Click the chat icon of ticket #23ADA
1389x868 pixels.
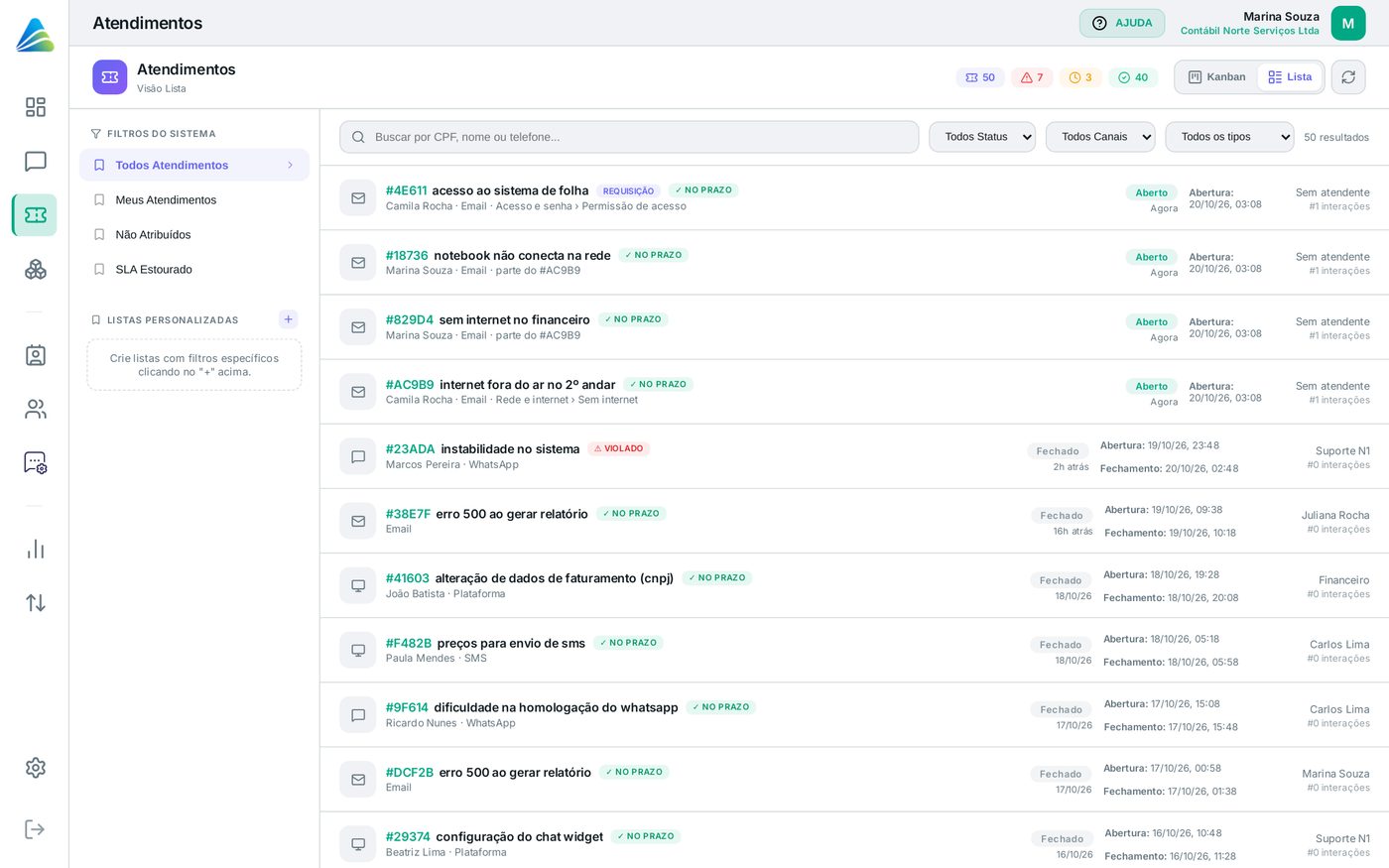click(358, 456)
